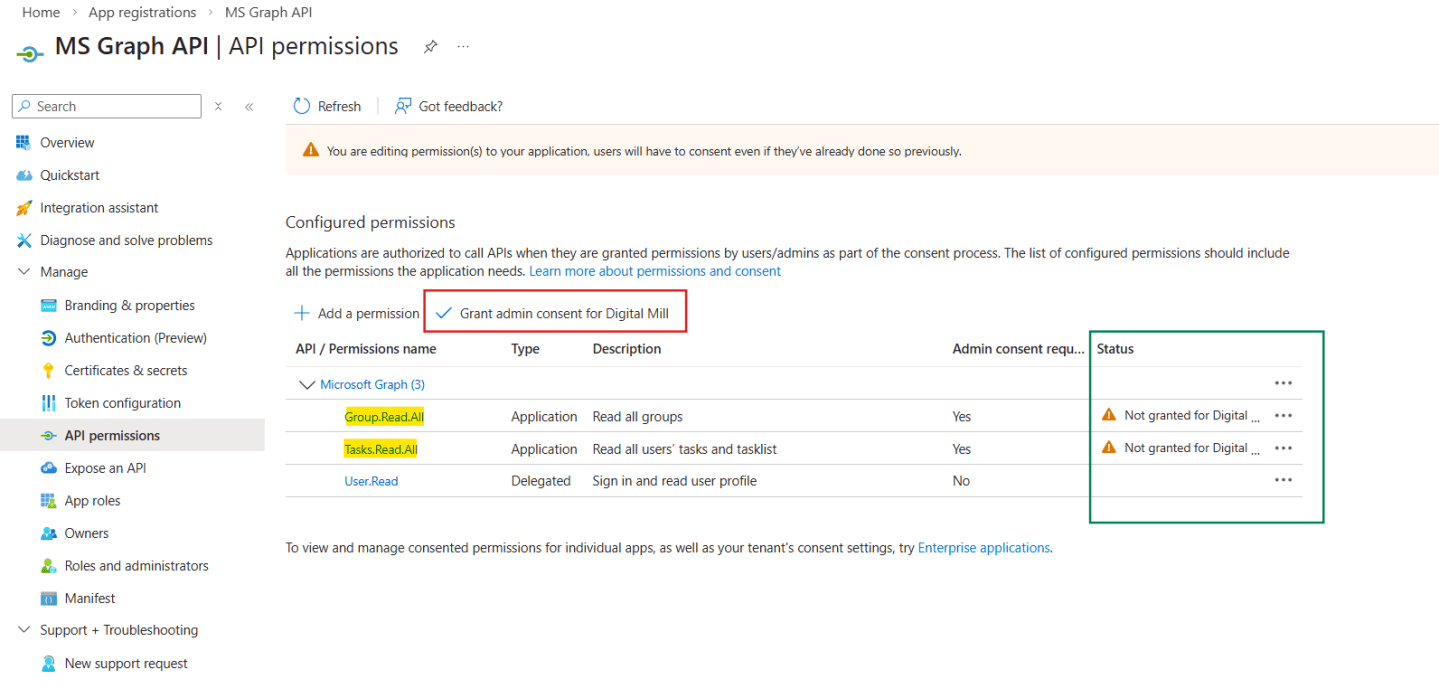Screen dimensions: 1439x698
Task: Click Microsoft Graph (3) link
Action: click(372, 384)
